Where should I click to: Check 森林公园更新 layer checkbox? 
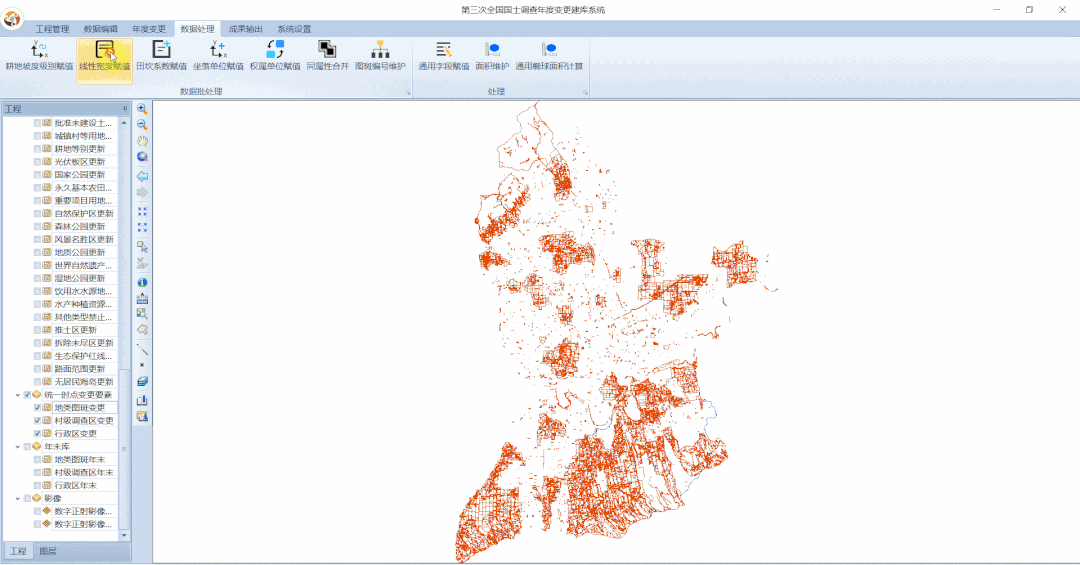[37, 227]
